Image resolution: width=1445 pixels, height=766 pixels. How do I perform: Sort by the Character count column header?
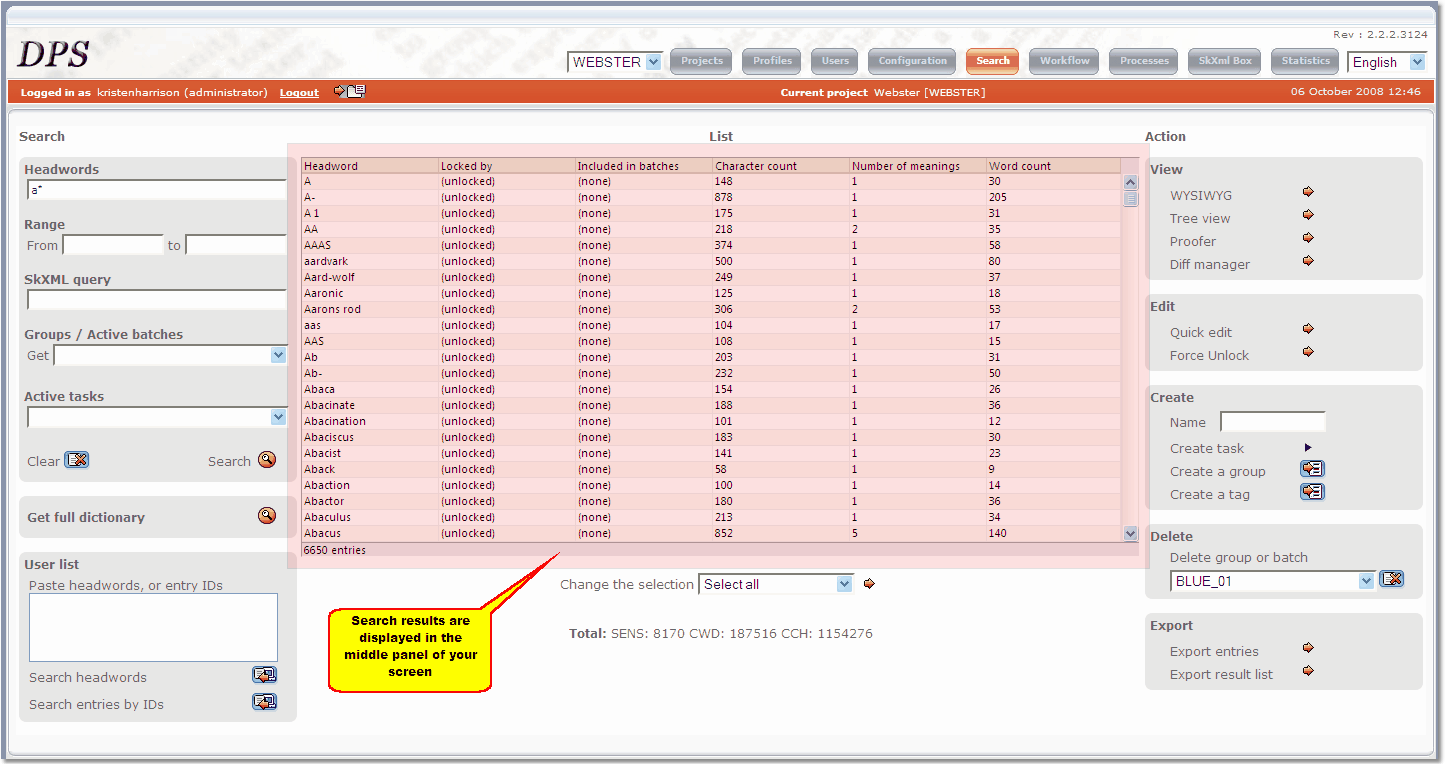coord(781,166)
